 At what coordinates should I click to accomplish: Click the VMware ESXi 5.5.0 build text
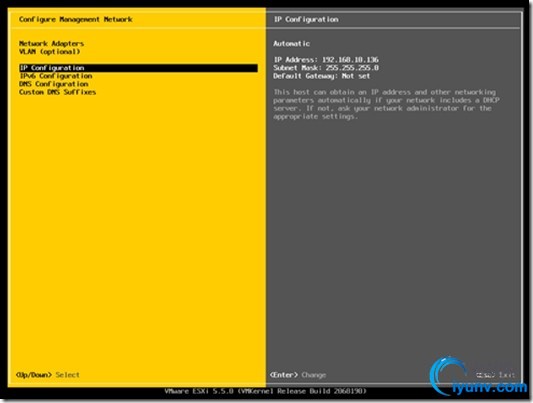click(x=266, y=391)
